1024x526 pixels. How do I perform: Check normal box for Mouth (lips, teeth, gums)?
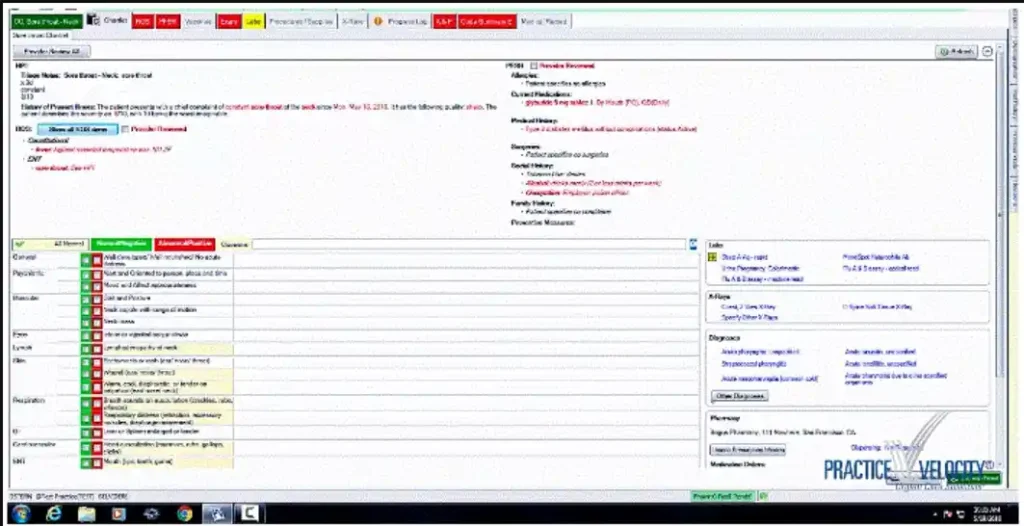point(86,463)
